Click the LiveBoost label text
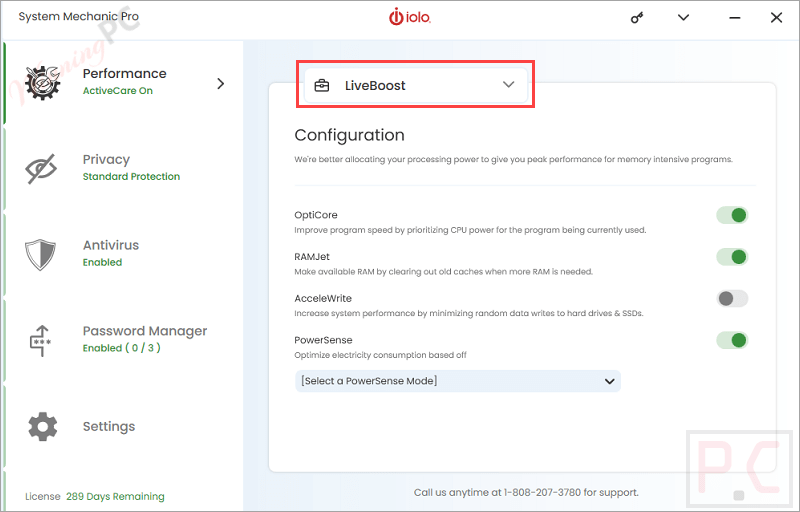The height and width of the screenshot is (512, 800). click(x=375, y=86)
